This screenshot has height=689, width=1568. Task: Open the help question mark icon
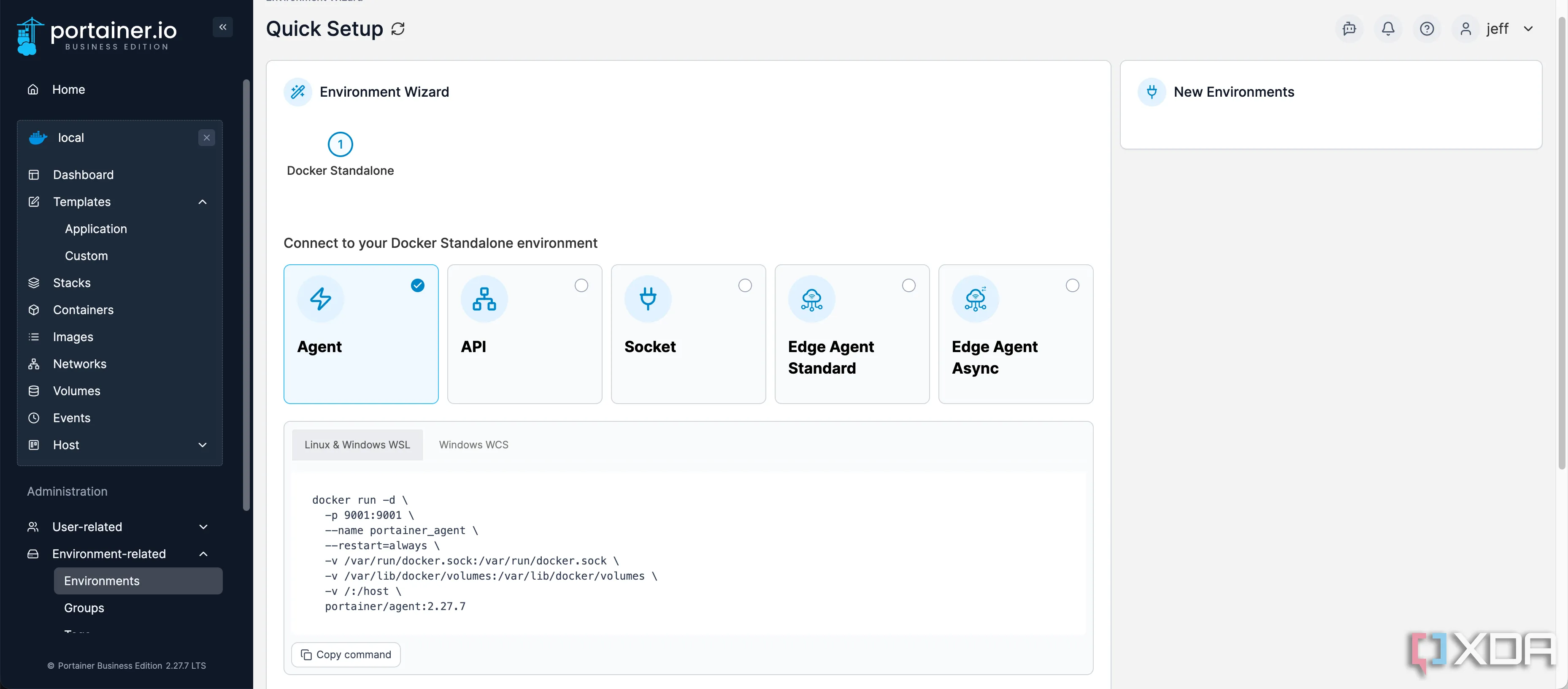[1427, 29]
